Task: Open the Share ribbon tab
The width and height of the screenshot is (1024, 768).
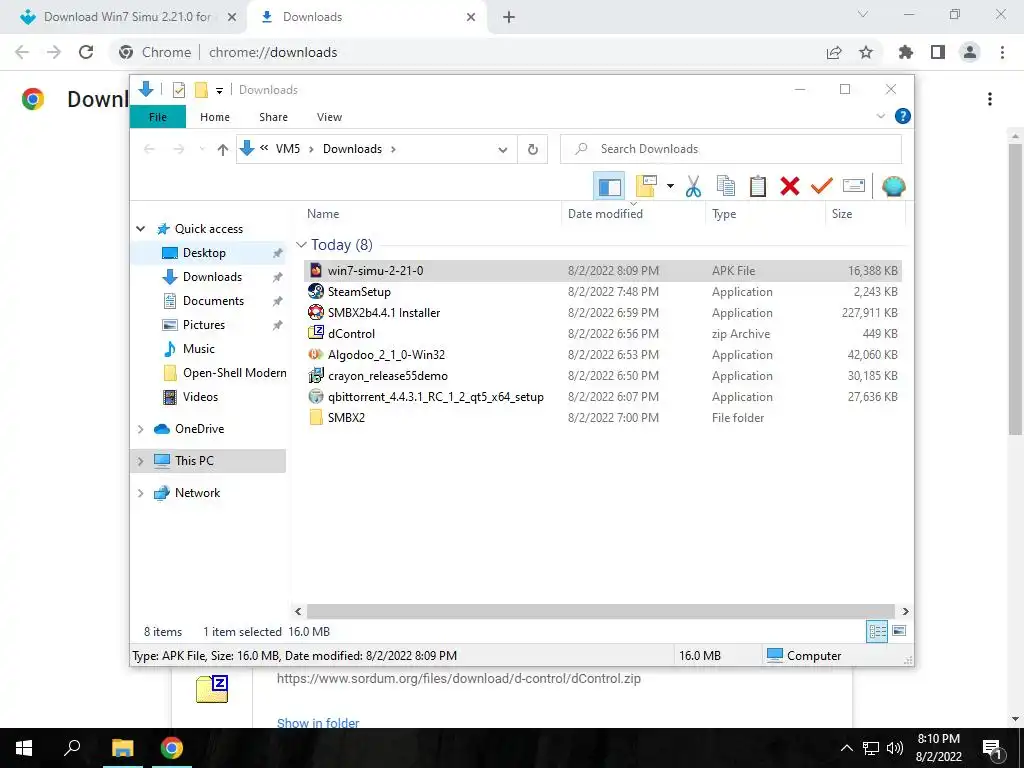Action: click(x=273, y=117)
